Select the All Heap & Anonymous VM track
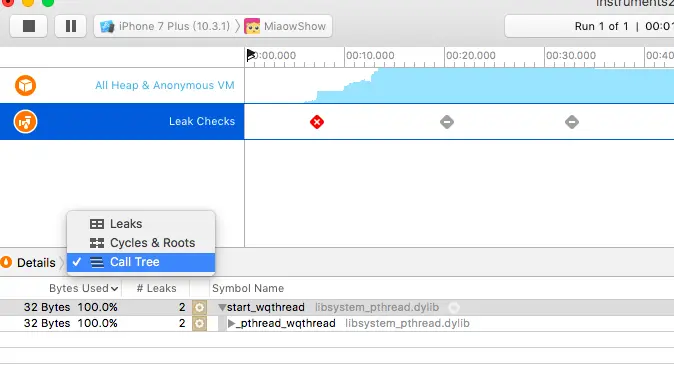 click(x=122, y=85)
